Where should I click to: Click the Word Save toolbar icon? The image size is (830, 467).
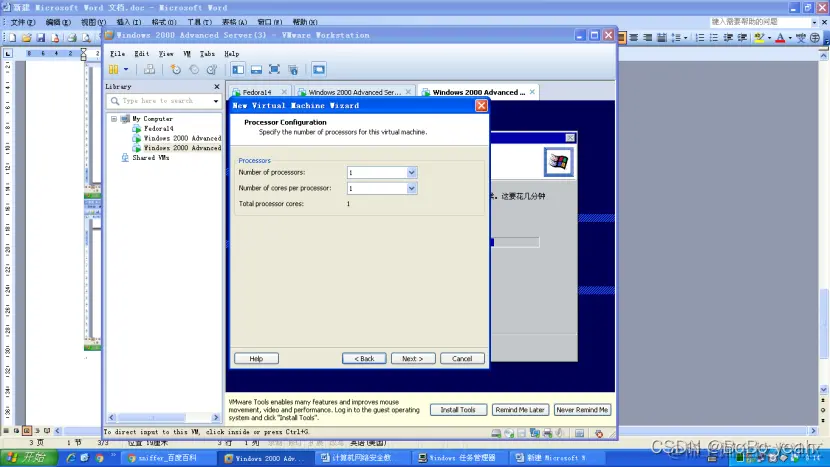tap(41, 38)
